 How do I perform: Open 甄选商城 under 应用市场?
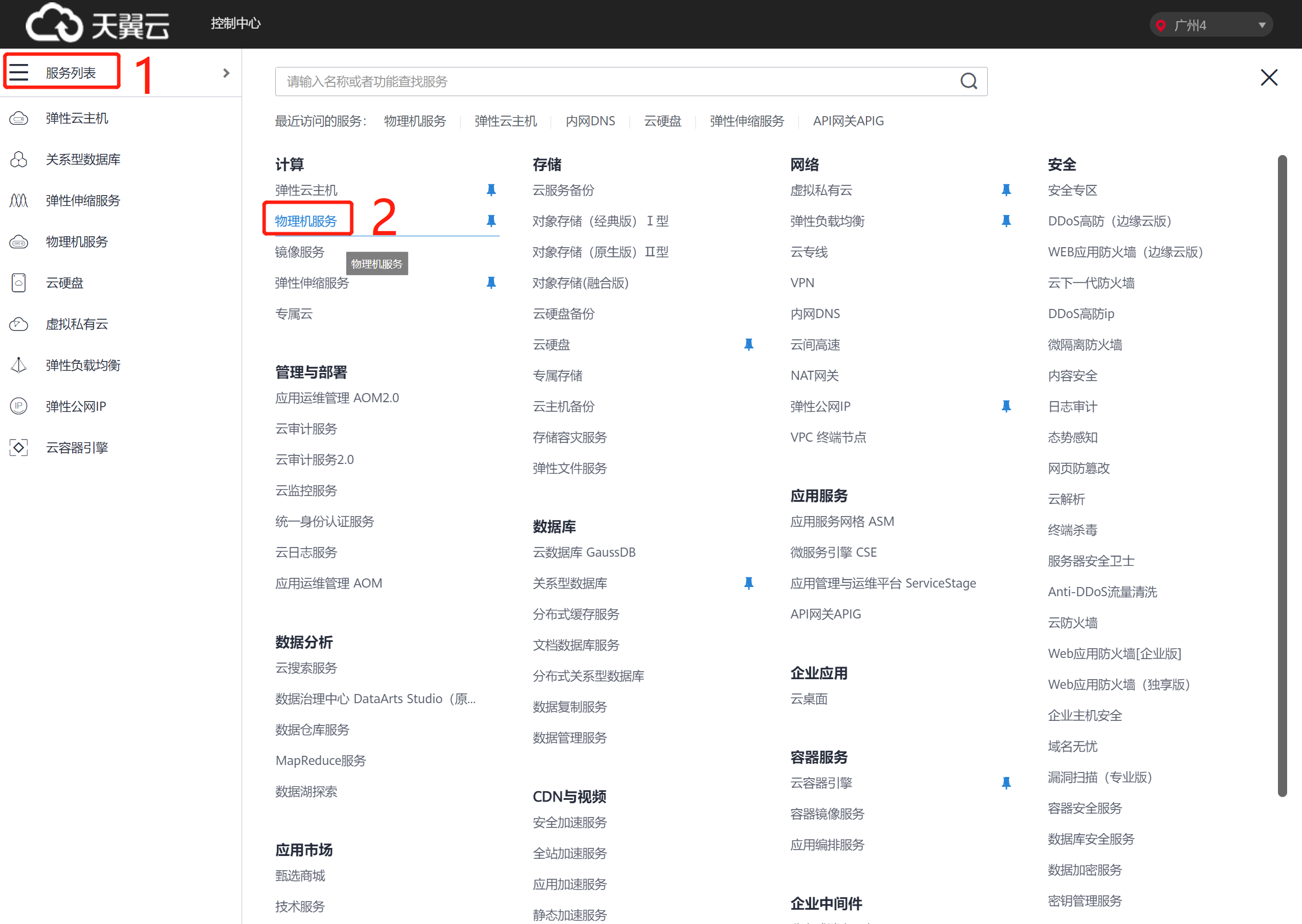click(300, 875)
